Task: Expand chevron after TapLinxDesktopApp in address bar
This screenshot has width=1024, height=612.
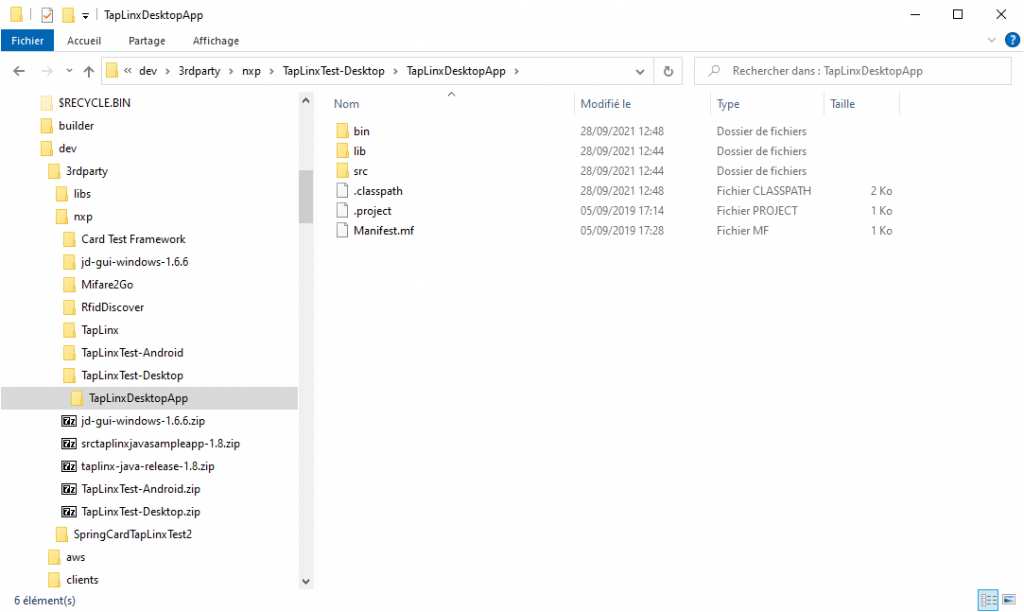Action: 517,71
